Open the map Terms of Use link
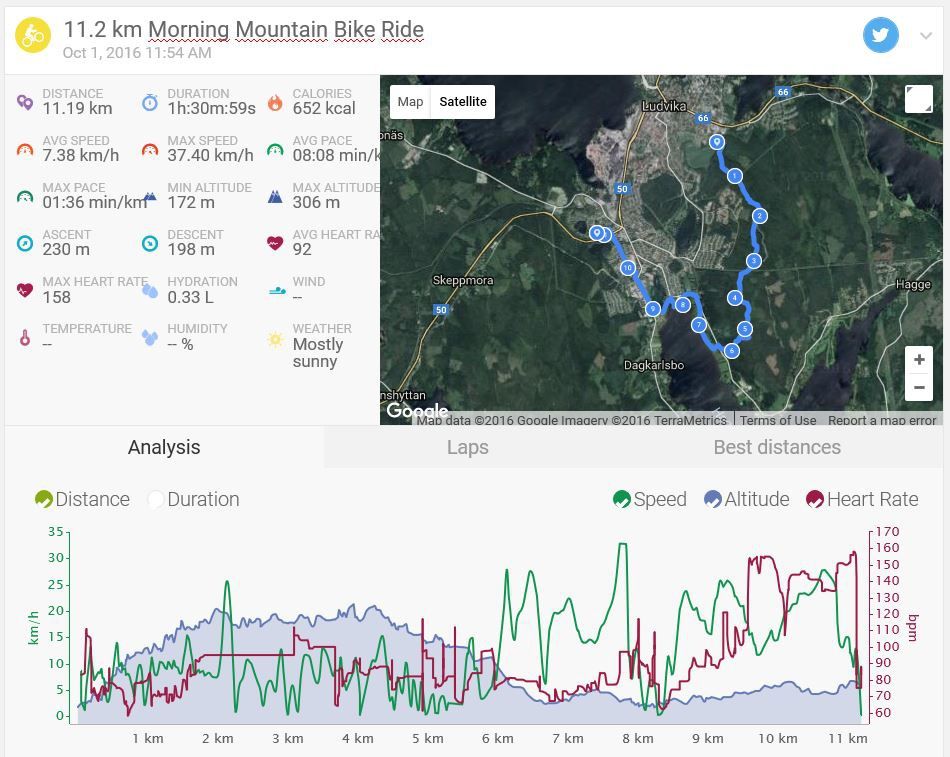This screenshot has width=950, height=757. coord(777,420)
